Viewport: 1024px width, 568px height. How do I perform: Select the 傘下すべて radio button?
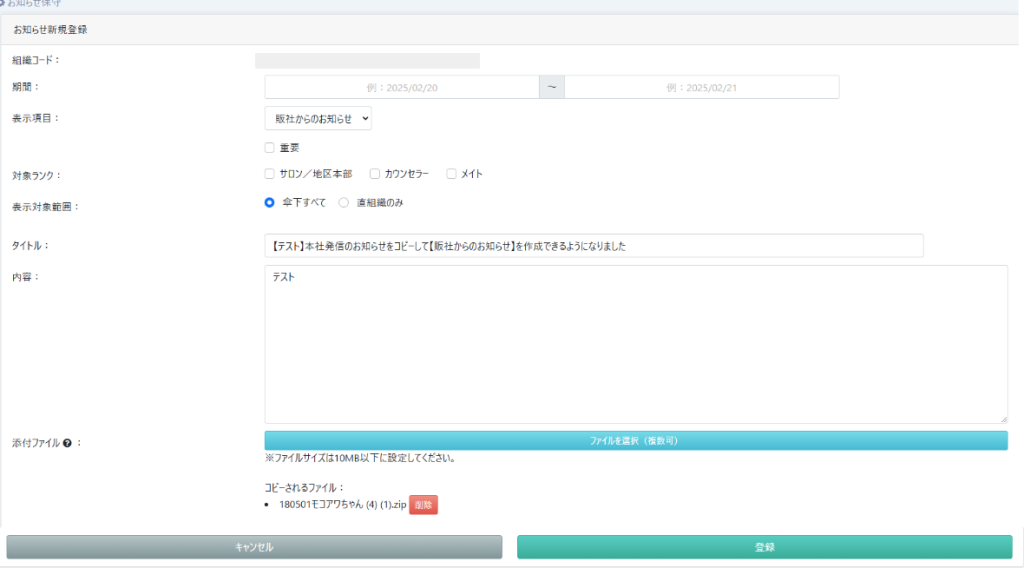270,202
